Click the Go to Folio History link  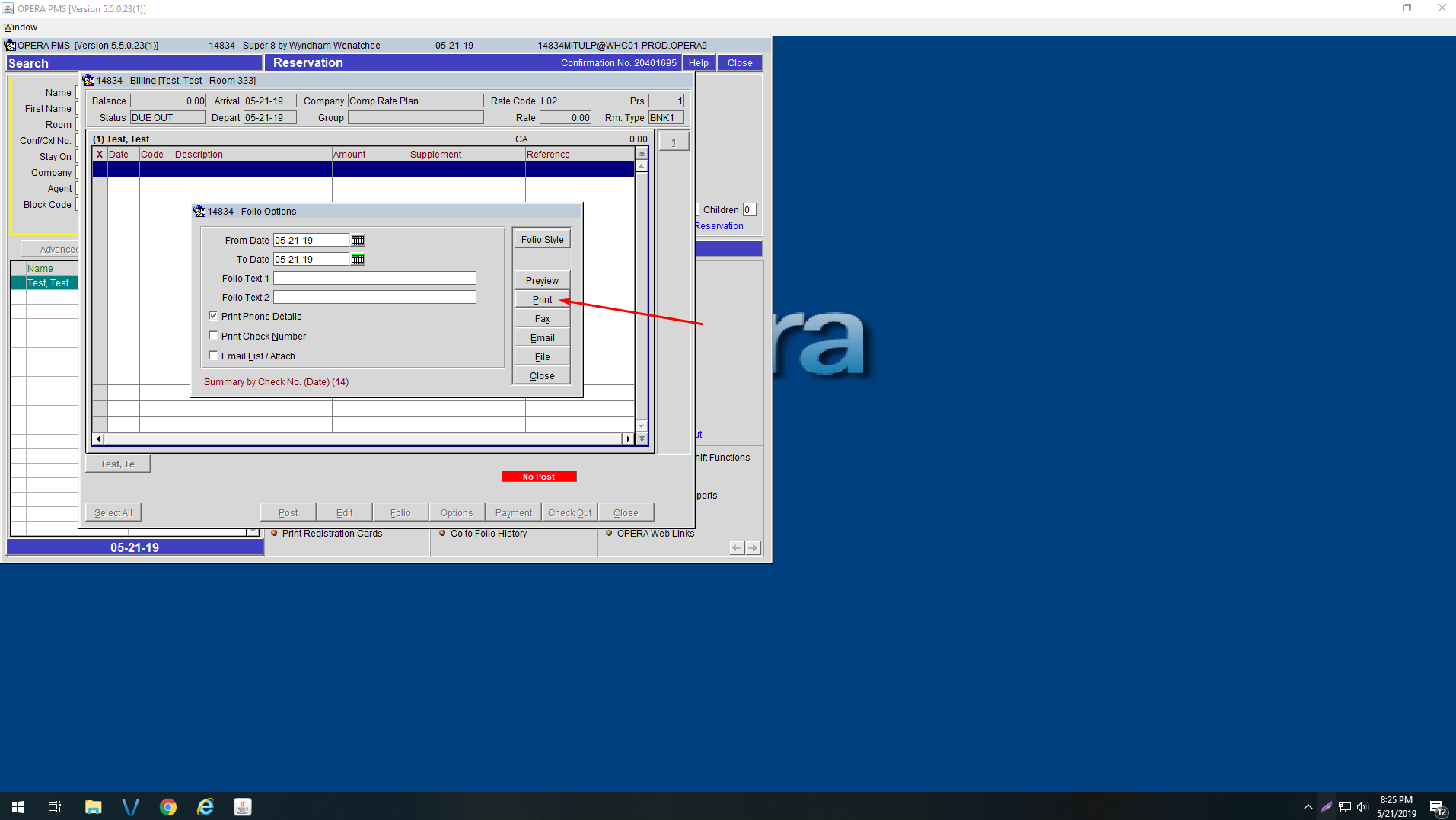[x=489, y=533]
